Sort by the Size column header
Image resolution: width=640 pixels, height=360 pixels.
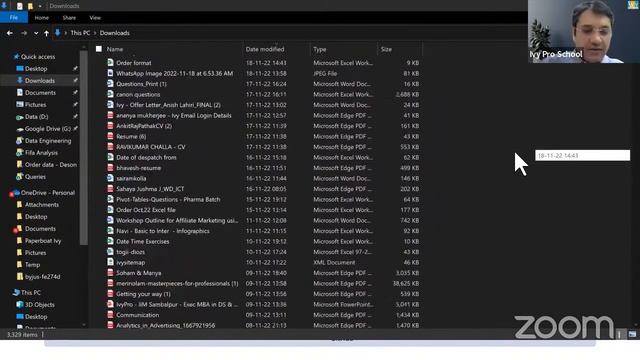pos(387,49)
